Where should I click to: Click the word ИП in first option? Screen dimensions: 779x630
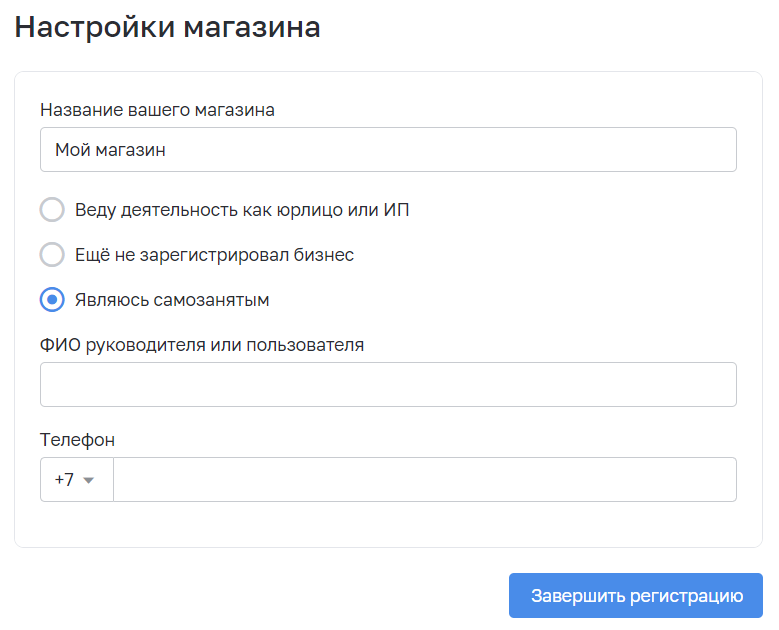(396, 210)
